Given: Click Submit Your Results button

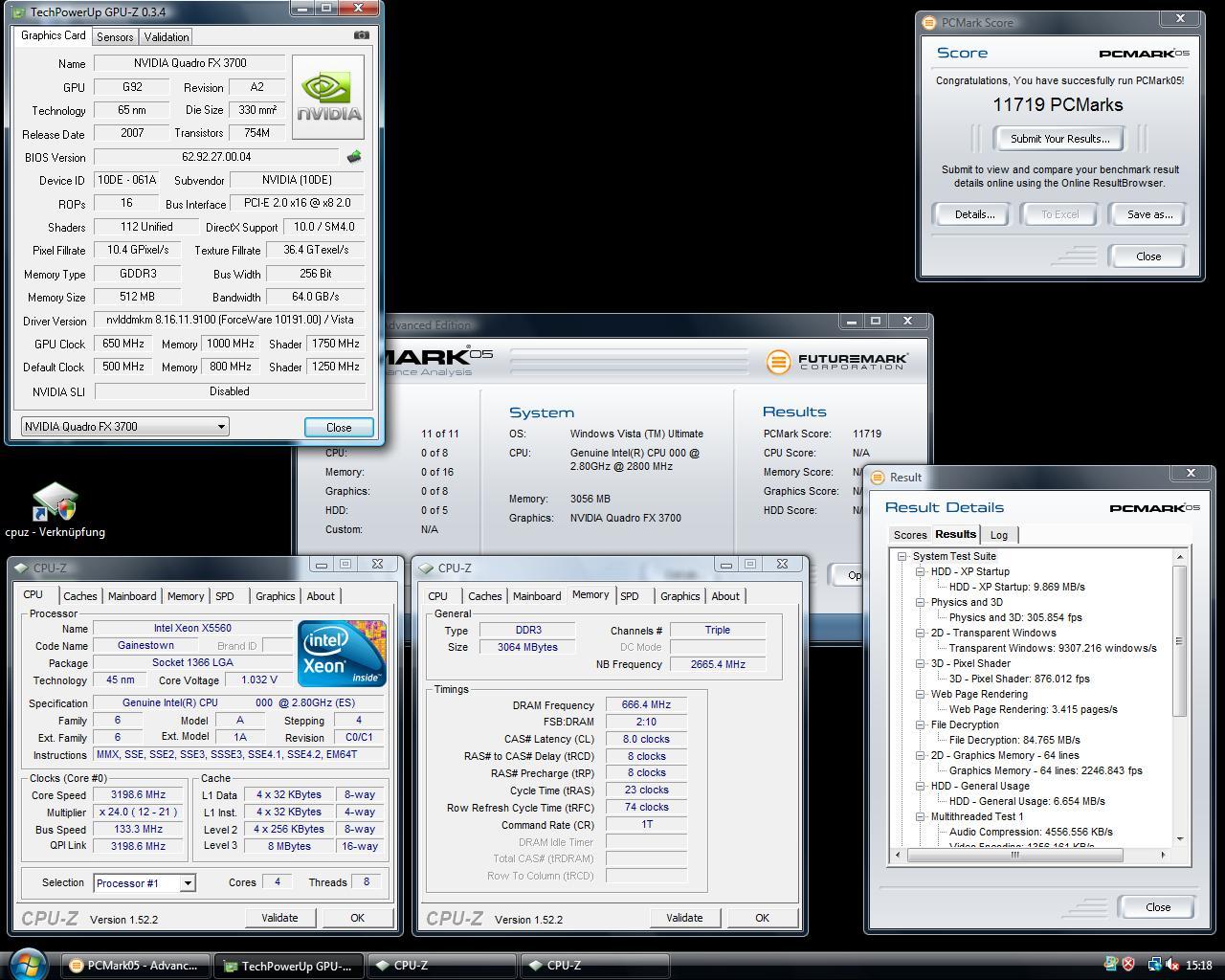Looking at the screenshot, I should (x=1060, y=139).
